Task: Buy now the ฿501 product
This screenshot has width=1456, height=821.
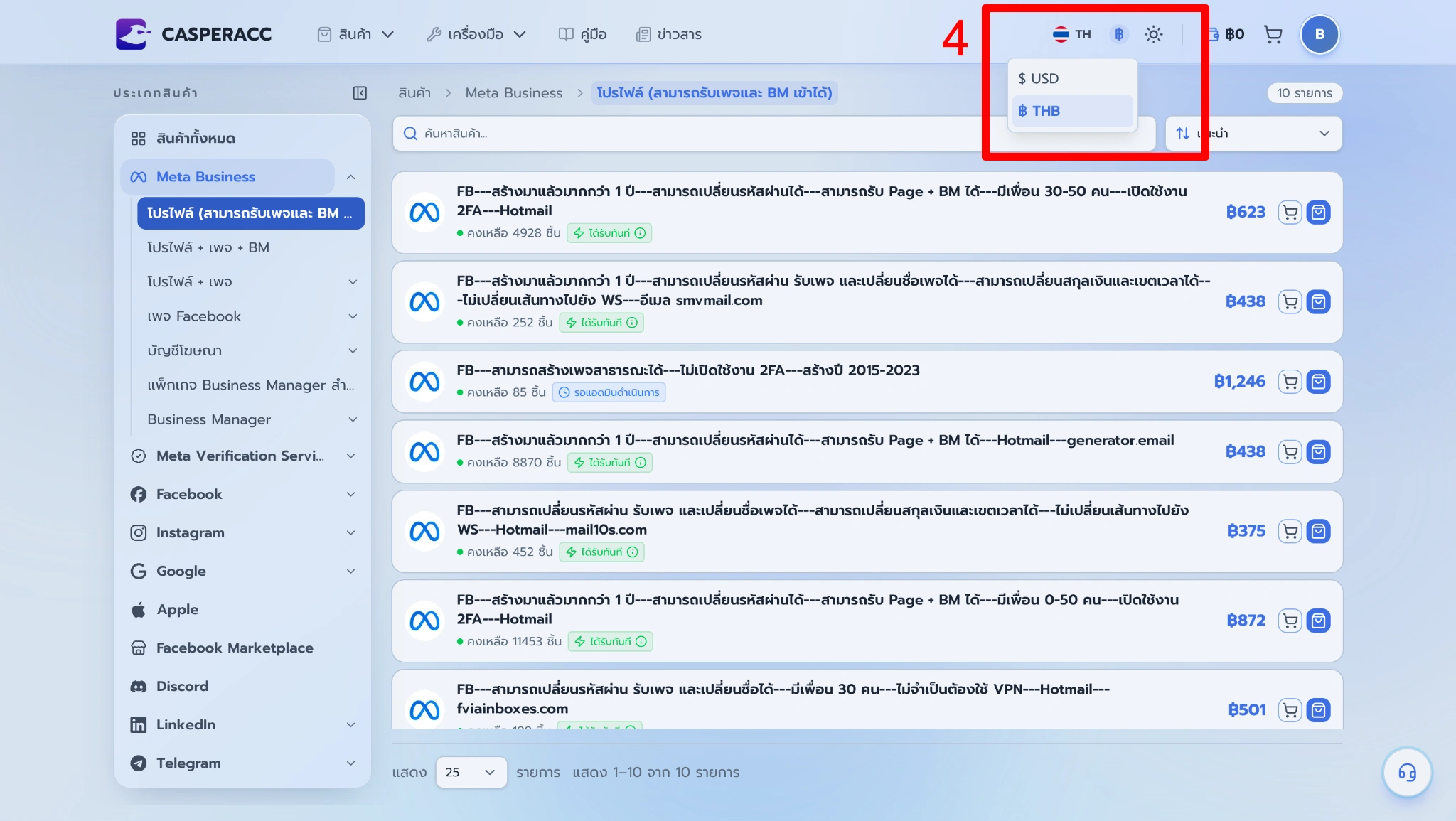Action: pos(1318,710)
